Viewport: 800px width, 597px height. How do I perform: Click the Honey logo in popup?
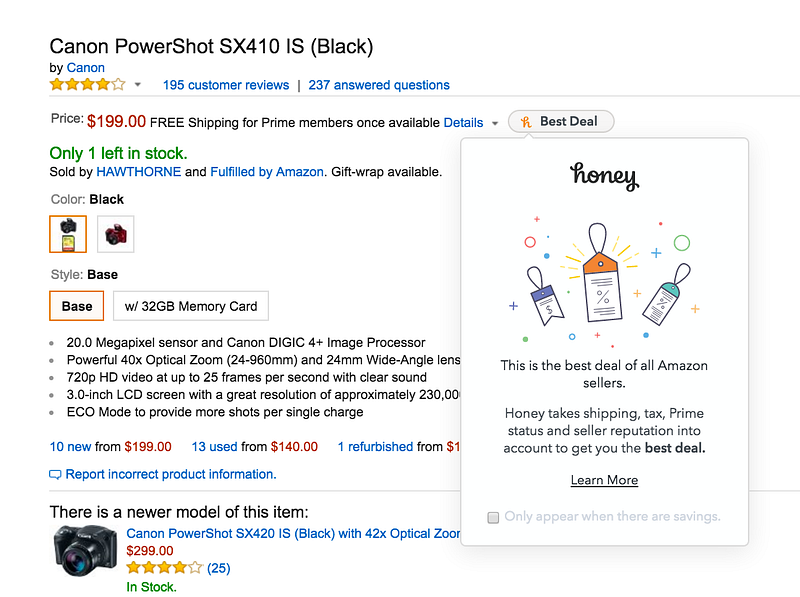coord(604,177)
